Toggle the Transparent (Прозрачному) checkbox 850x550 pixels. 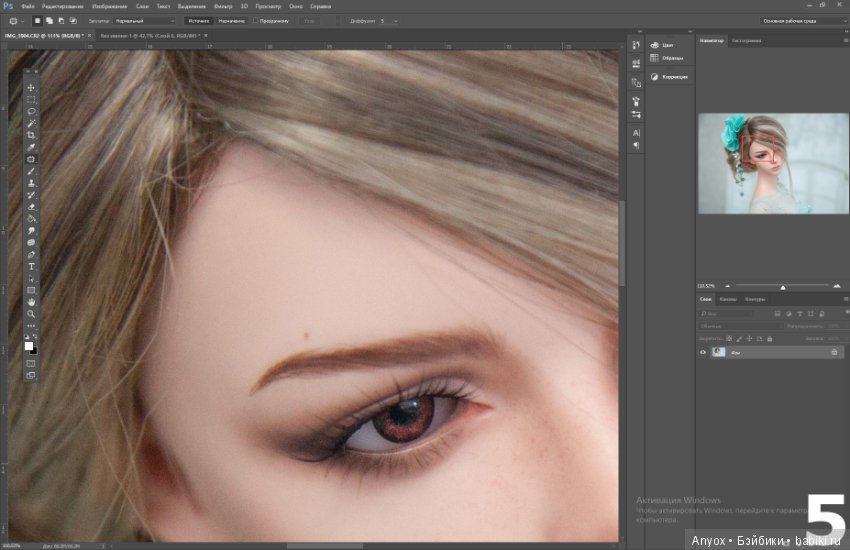coord(255,21)
